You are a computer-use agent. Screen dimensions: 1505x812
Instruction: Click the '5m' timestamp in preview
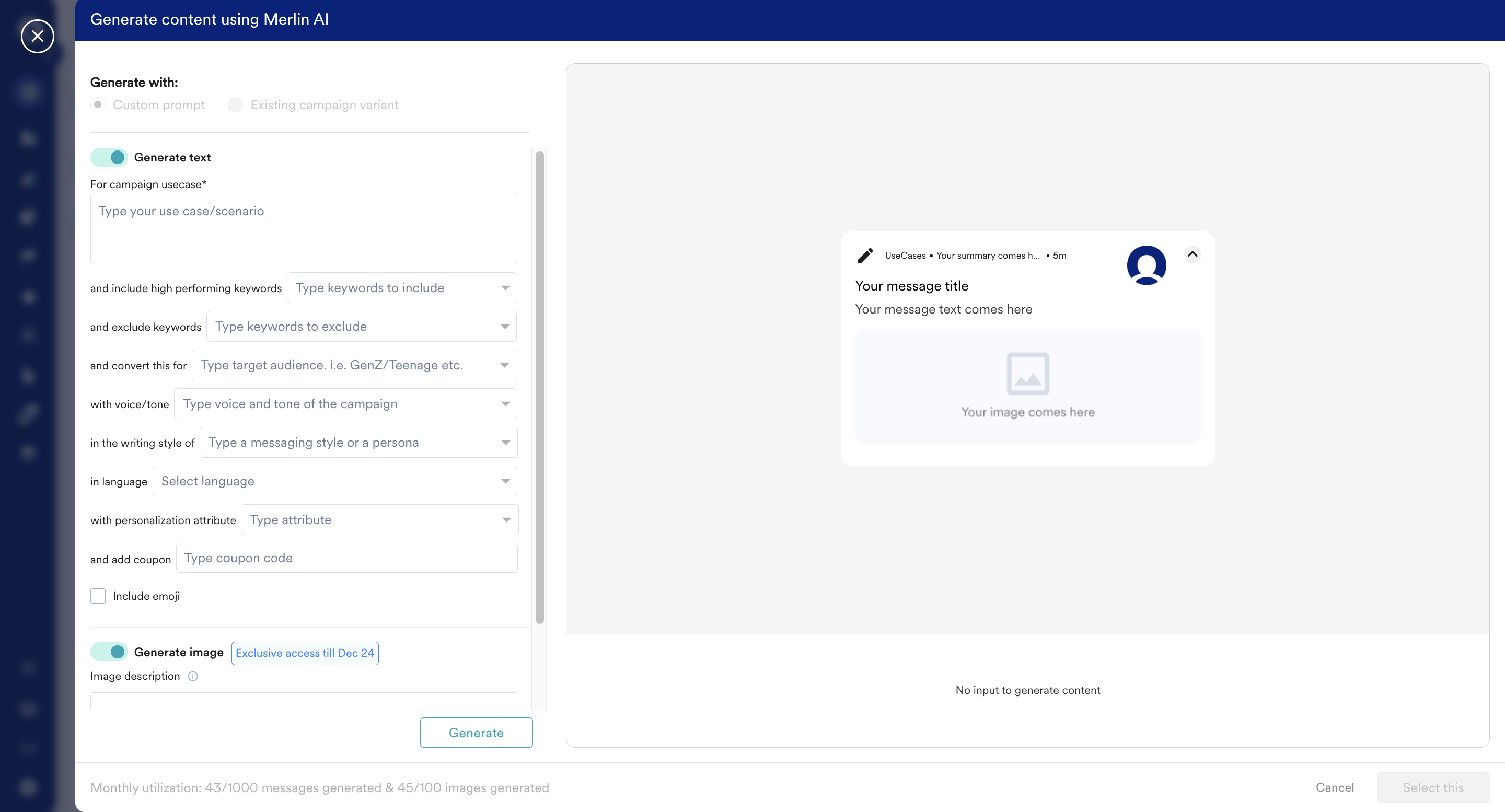tap(1059, 256)
